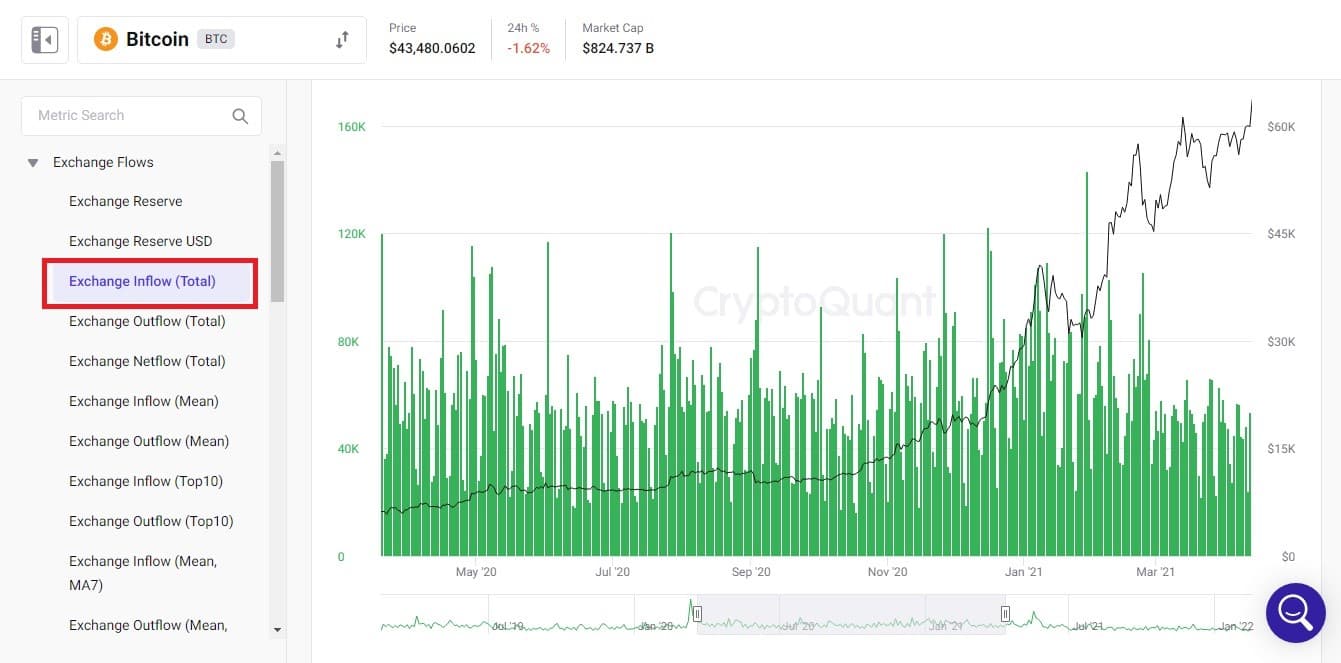The image size is (1341, 663).
Task: Select the Exchange Reserve USD metric
Action: click(x=141, y=241)
